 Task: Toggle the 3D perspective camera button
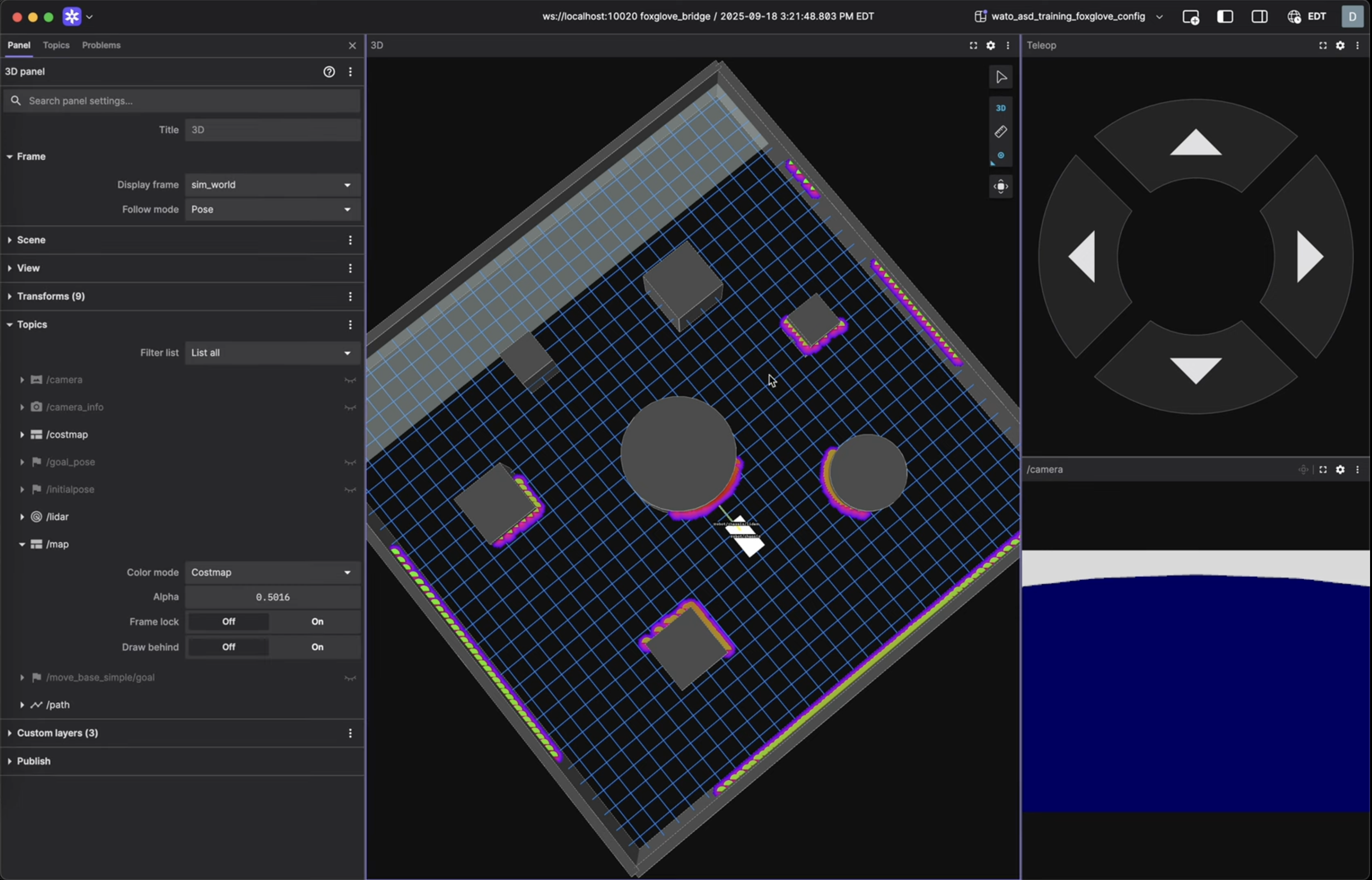(1000, 108)
